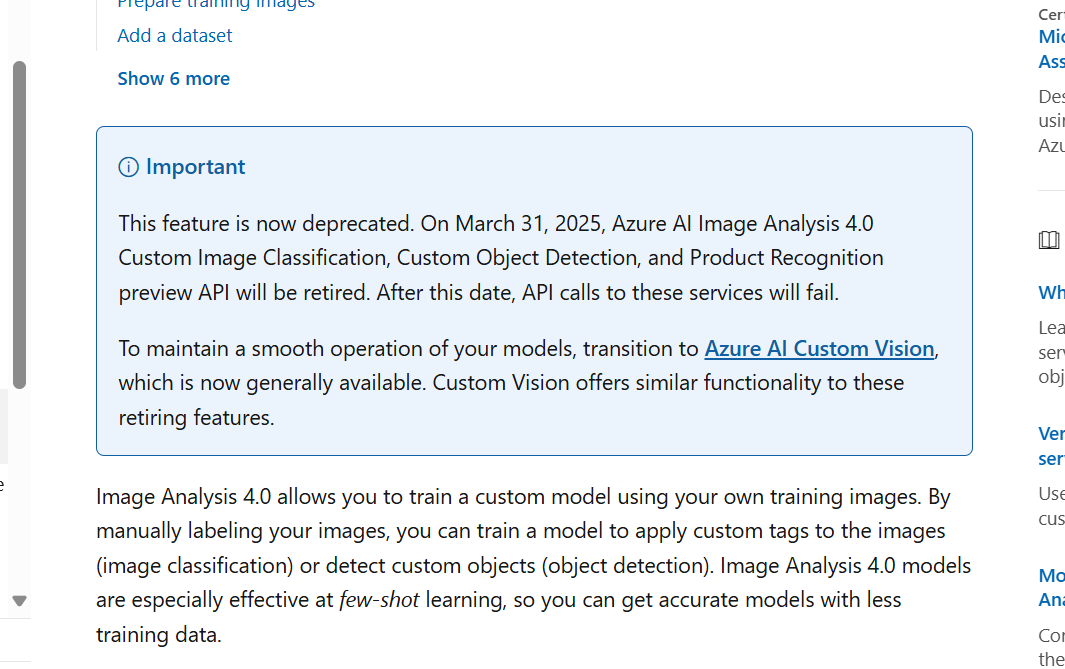The width and height of the screenshot is (1065, 669).
Task: Follow the Azure AI Custom Vision link
Action: click(819, 348)
